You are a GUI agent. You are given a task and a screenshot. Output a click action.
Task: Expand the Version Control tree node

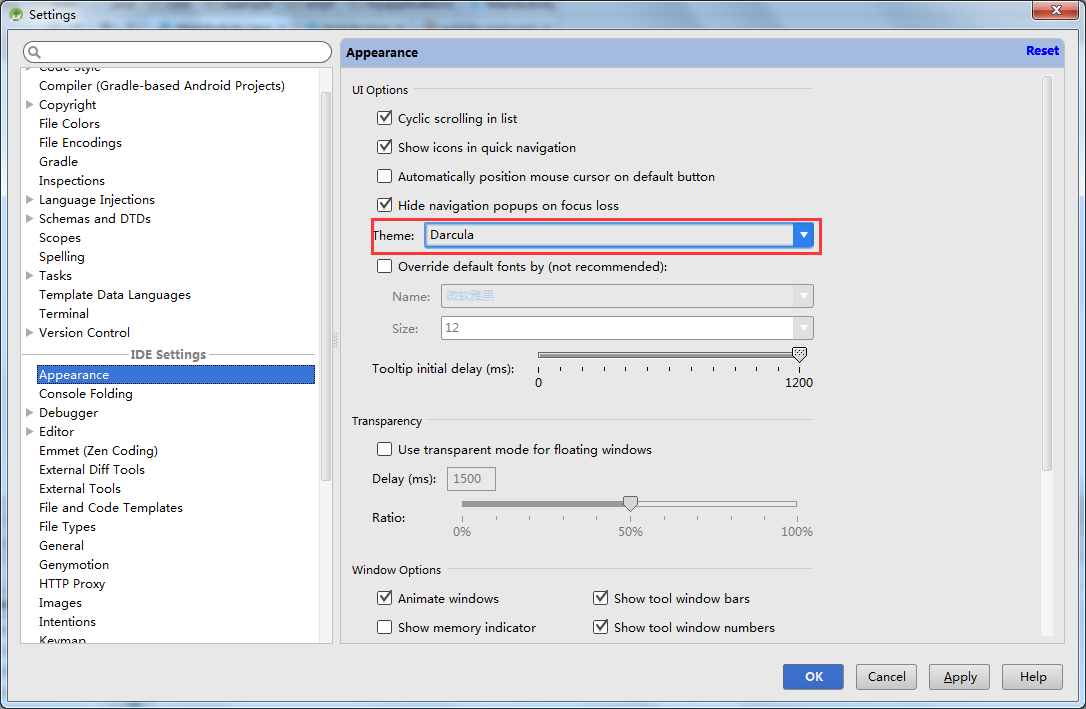click(30, 333)
